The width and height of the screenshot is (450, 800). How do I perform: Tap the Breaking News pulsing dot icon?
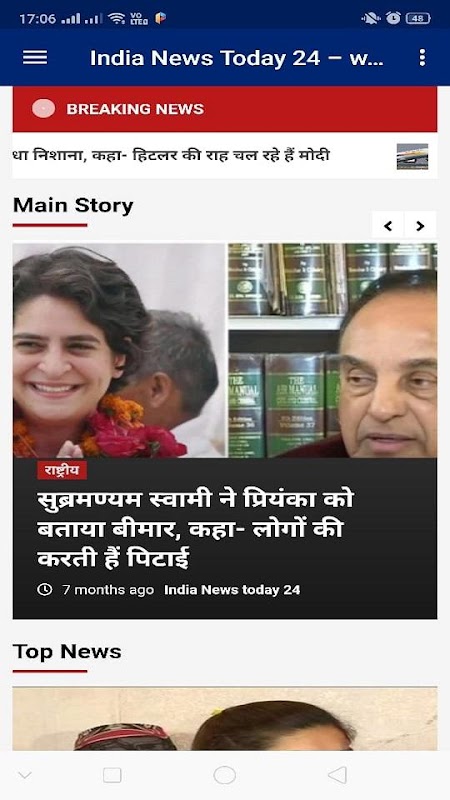[x=43, y=109]
